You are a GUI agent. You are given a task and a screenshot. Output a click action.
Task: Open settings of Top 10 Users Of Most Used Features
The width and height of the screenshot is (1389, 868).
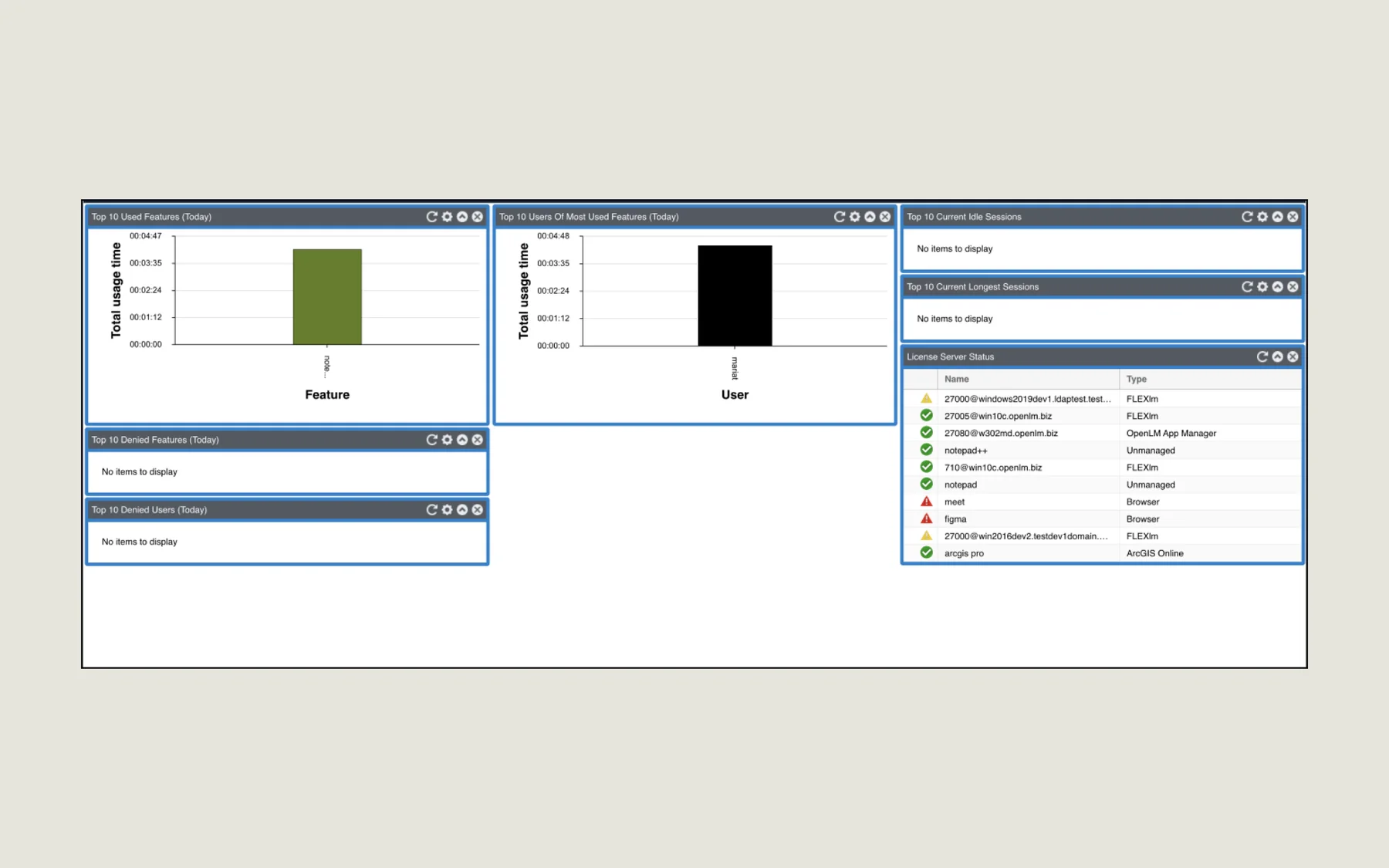point(854,217)
